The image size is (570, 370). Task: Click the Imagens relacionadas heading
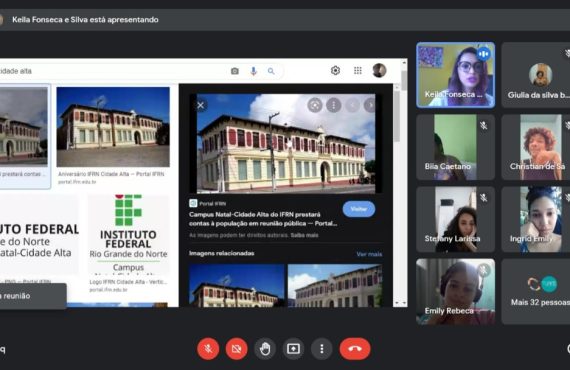[221, 253]
